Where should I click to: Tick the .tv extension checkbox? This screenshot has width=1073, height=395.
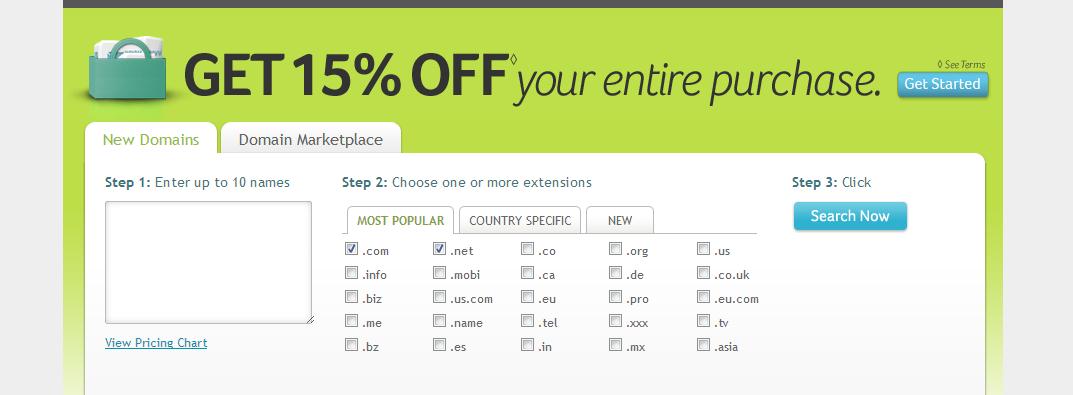pyautogui.click(x=703, y=320)
